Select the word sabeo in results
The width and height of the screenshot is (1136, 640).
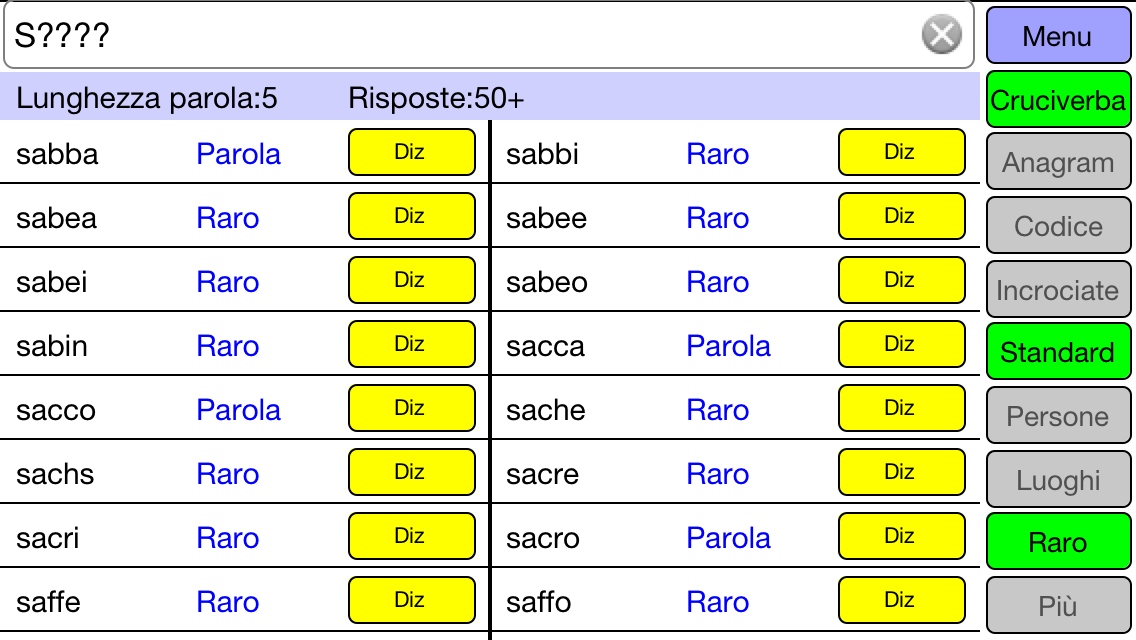(x=546, y=282)
